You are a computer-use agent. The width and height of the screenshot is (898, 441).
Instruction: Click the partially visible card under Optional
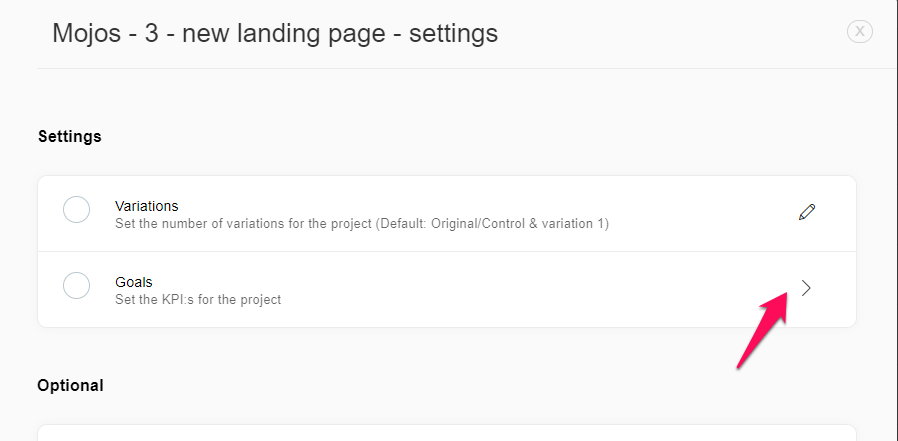[447, 433]
